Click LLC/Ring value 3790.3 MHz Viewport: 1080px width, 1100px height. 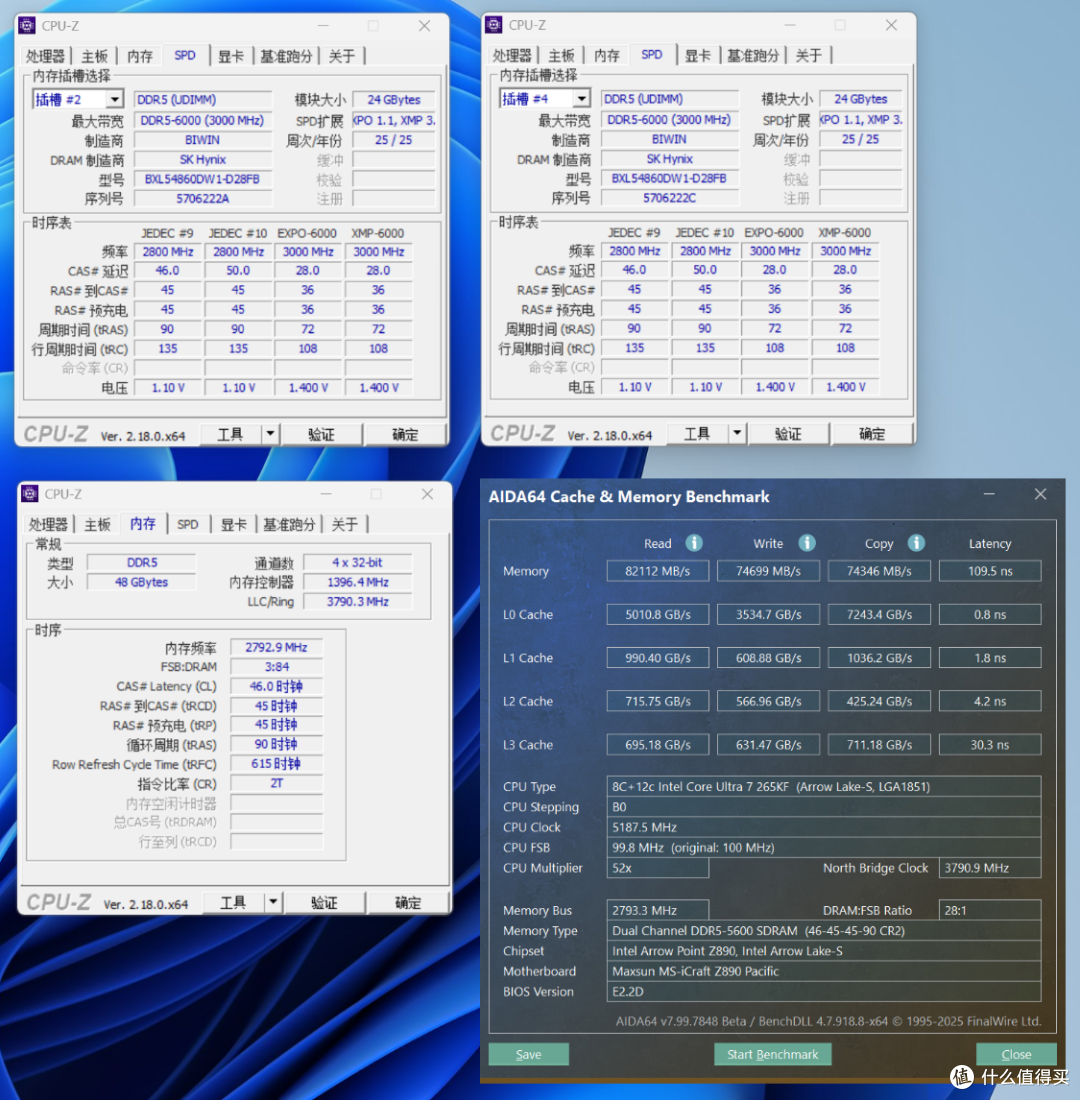click(x=358, y=602)
